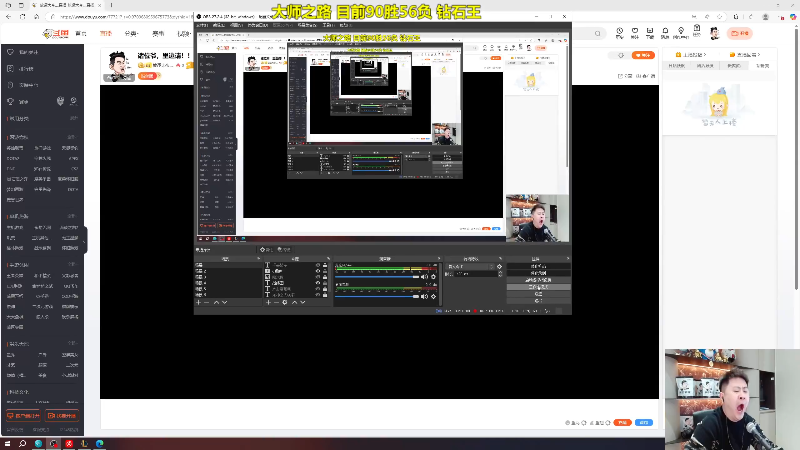
Task: Pop out the OBS sources dock
Action: 328,259
